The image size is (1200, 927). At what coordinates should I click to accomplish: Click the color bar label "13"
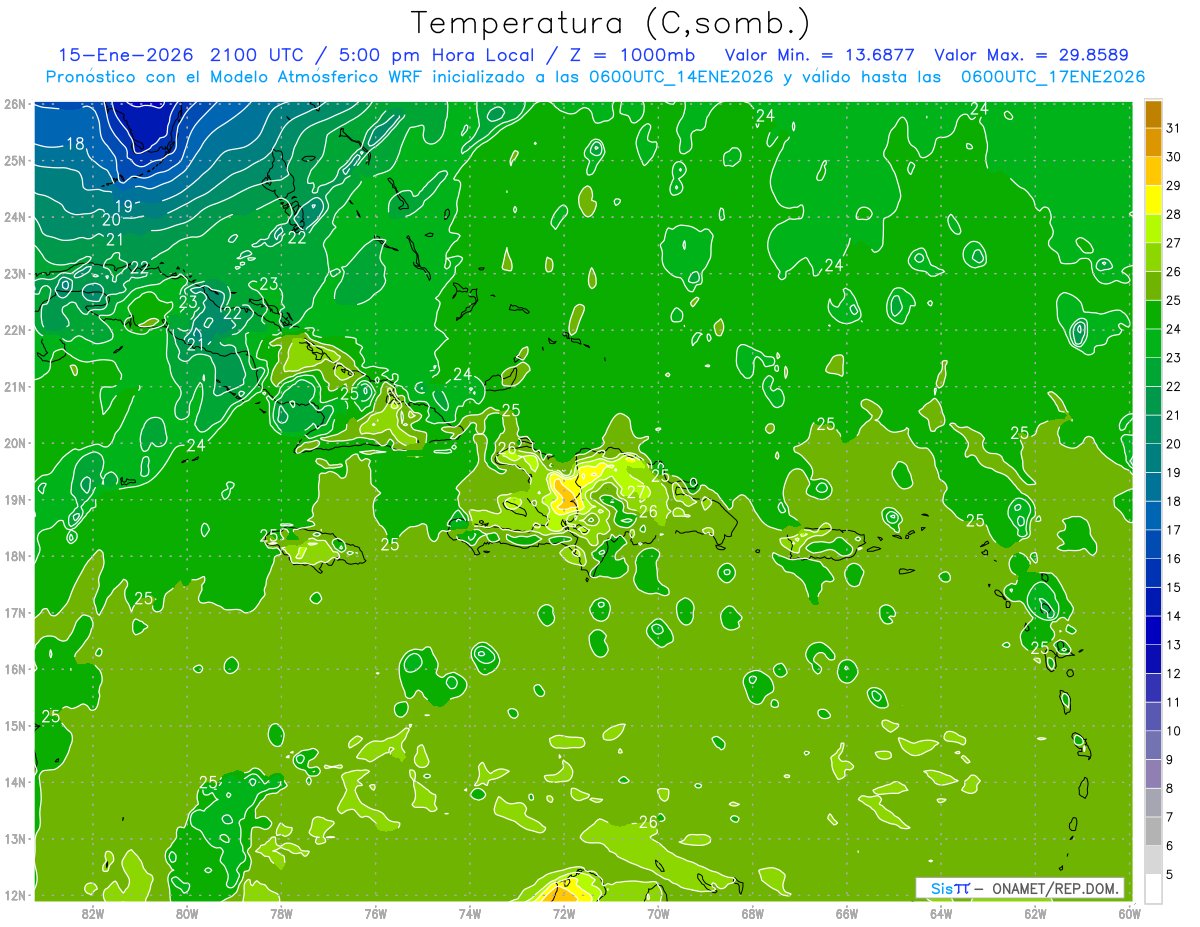[x=1173, y=645]
